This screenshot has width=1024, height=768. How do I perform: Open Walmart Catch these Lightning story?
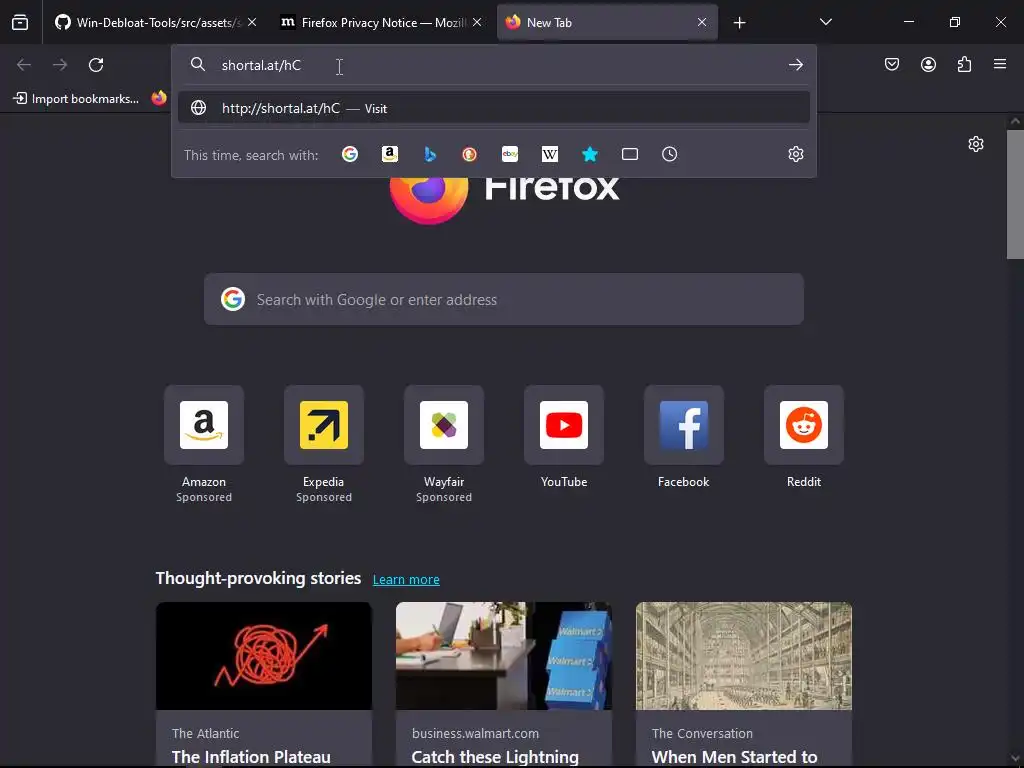click(504, 684)
